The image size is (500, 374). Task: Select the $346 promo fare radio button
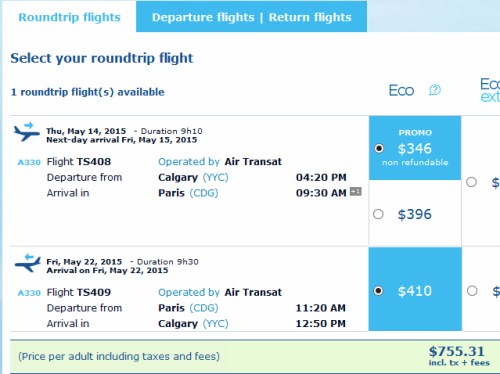coord(379,148)
